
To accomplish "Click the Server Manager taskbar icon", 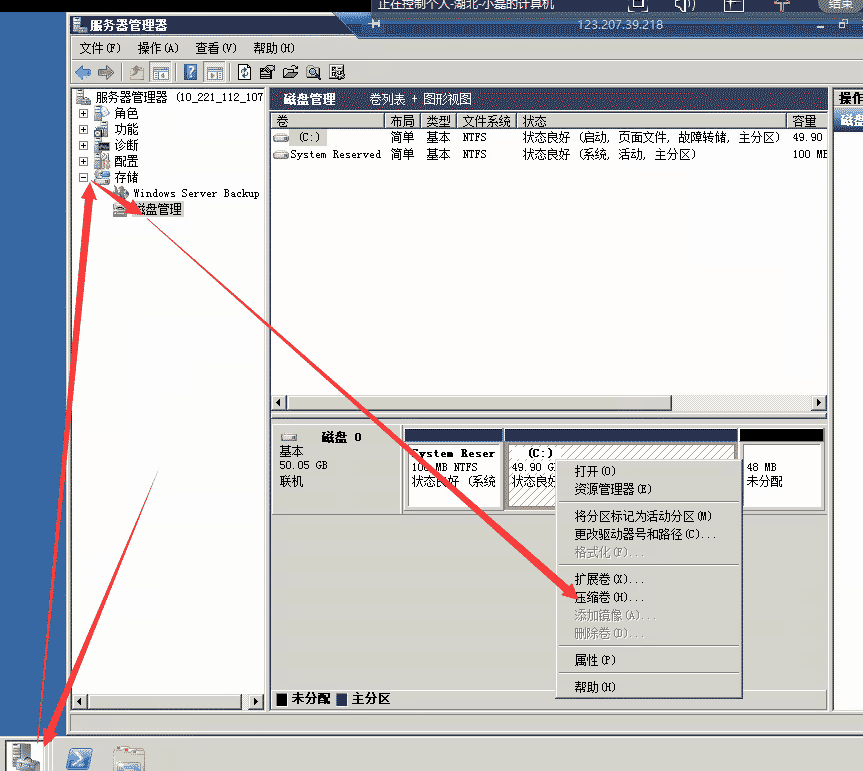I will [x=25, y=756].
